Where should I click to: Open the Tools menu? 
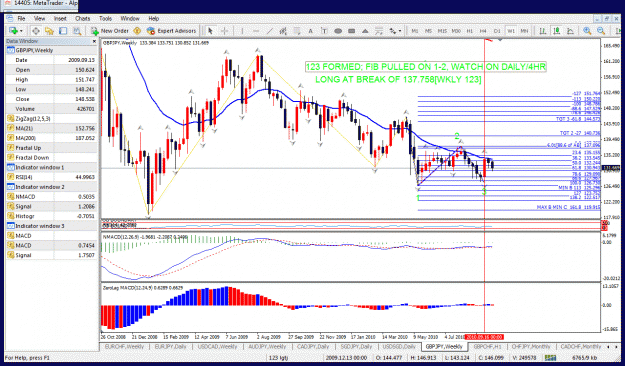105,18
